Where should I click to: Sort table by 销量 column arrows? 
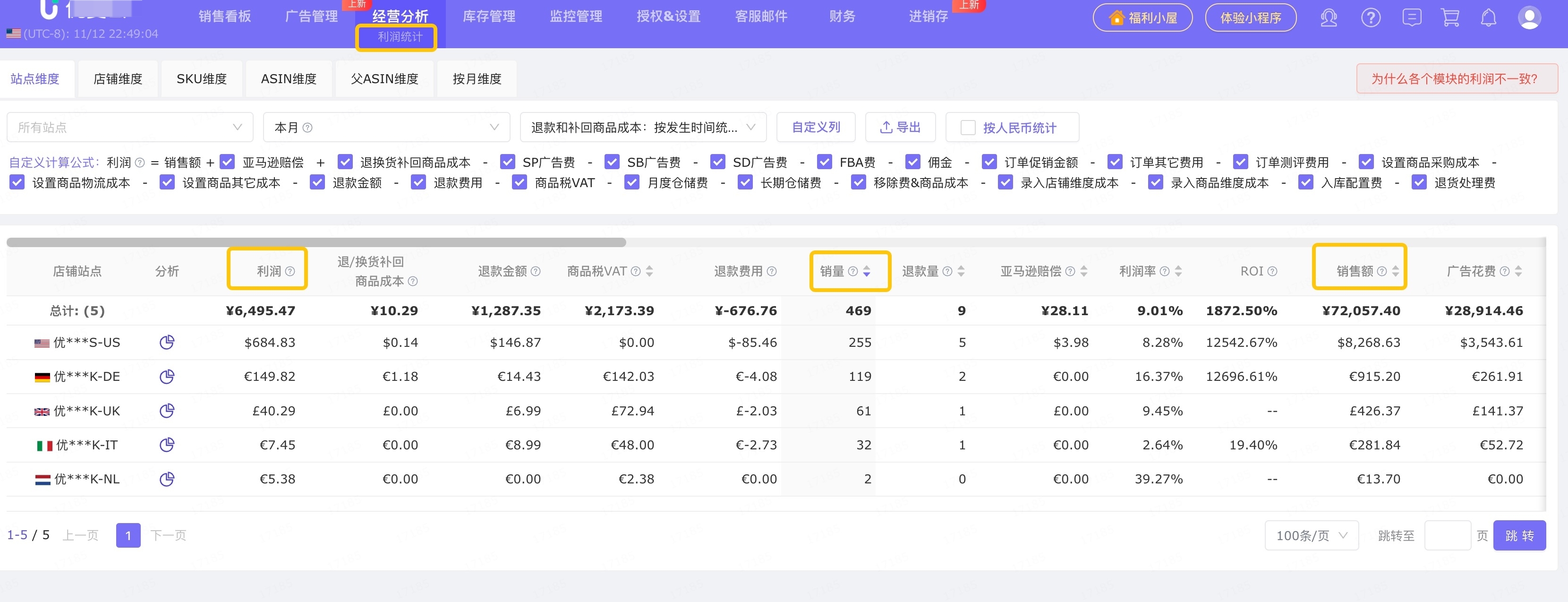pos(866,272)
